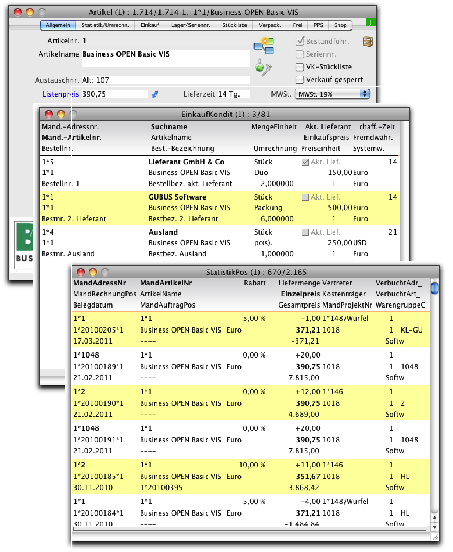
Task: Click the total 4.689,00
Action: coord(304,414)
